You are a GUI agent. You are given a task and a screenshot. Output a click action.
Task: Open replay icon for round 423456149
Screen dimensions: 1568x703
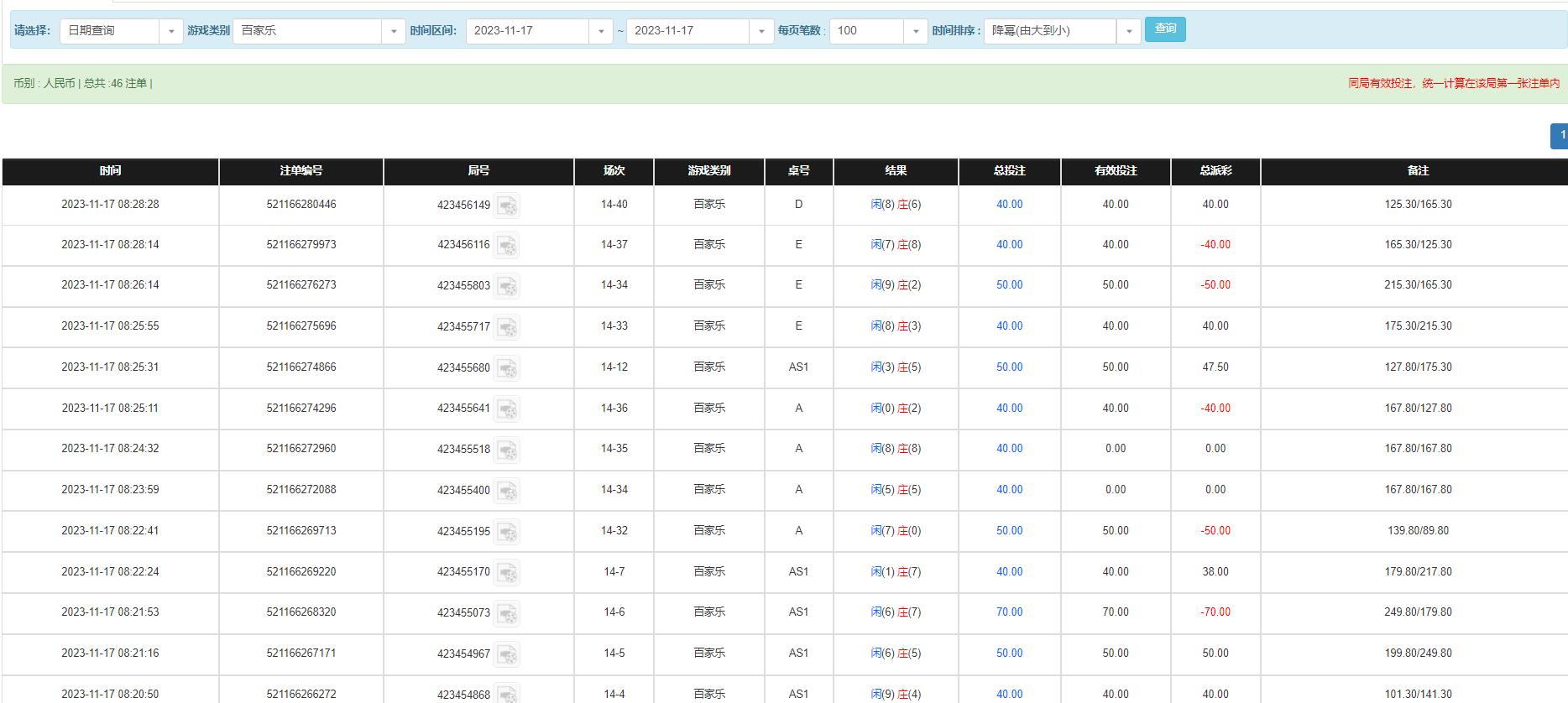click(x=507, y=206)
